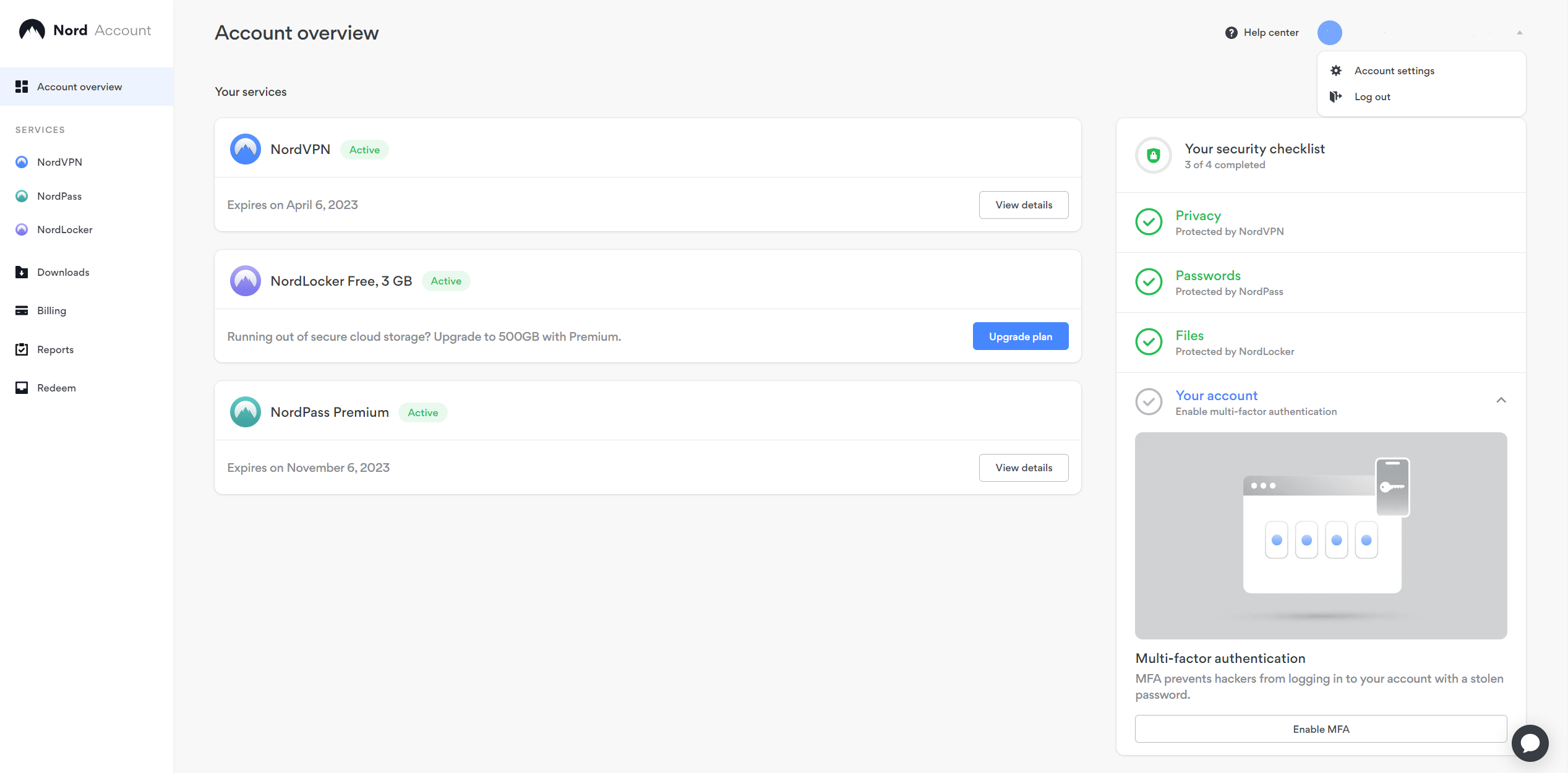Click the Nord logo icon
The width and height of the screenshot is (1568, 773).
click(x=32, y=30)
